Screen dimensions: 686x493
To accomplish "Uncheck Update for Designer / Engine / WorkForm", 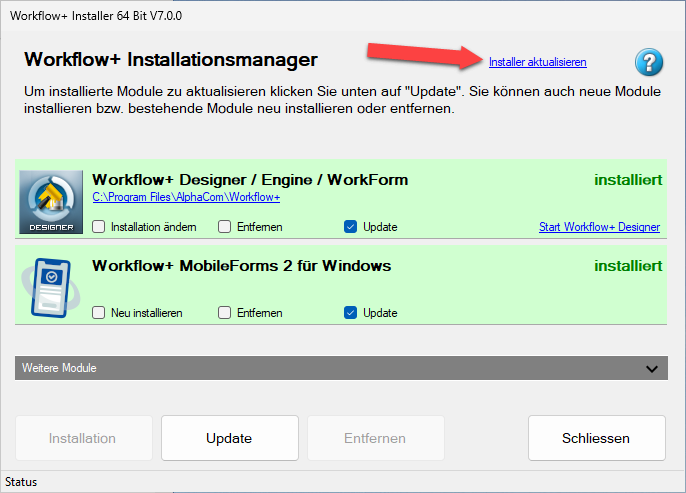I will pos(350,227).
